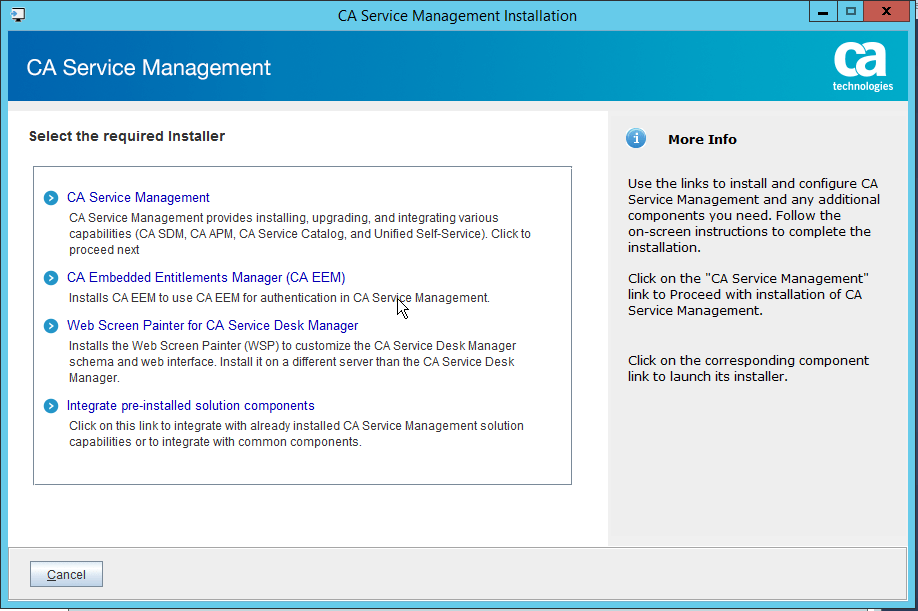Click the 'Installs the Web Screen Painter (WSP)' description
The height and width of the screenshot is (611, 918).
(292, 362)
